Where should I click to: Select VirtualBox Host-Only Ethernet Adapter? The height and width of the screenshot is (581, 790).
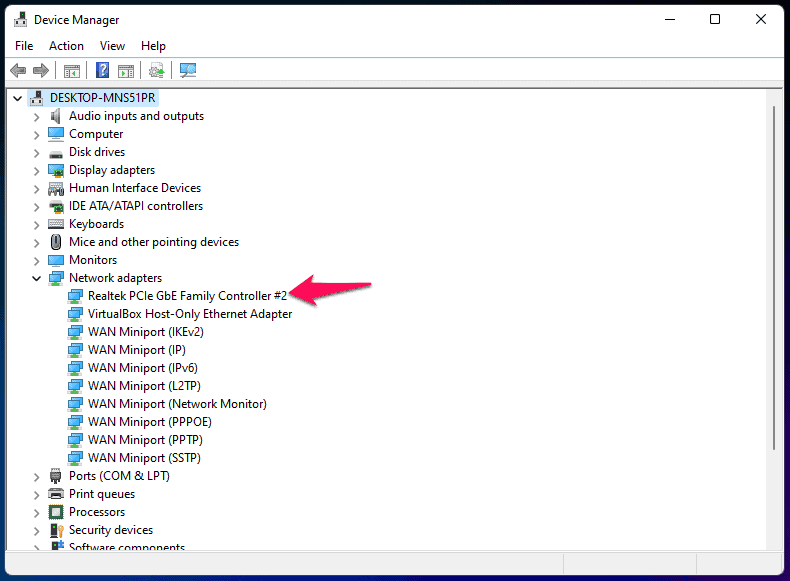(190, 314)
